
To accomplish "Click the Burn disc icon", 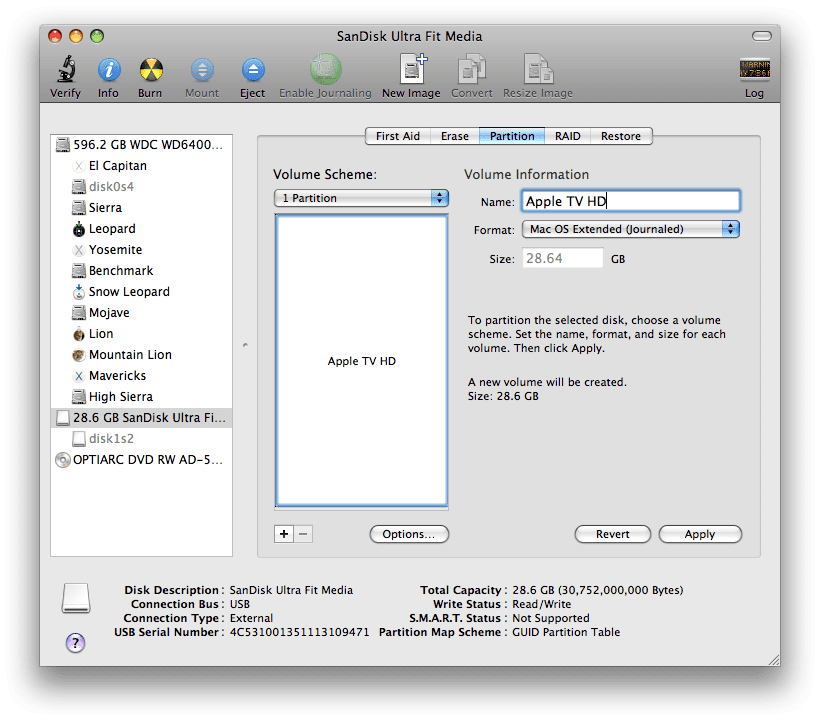I will point(150,71).
